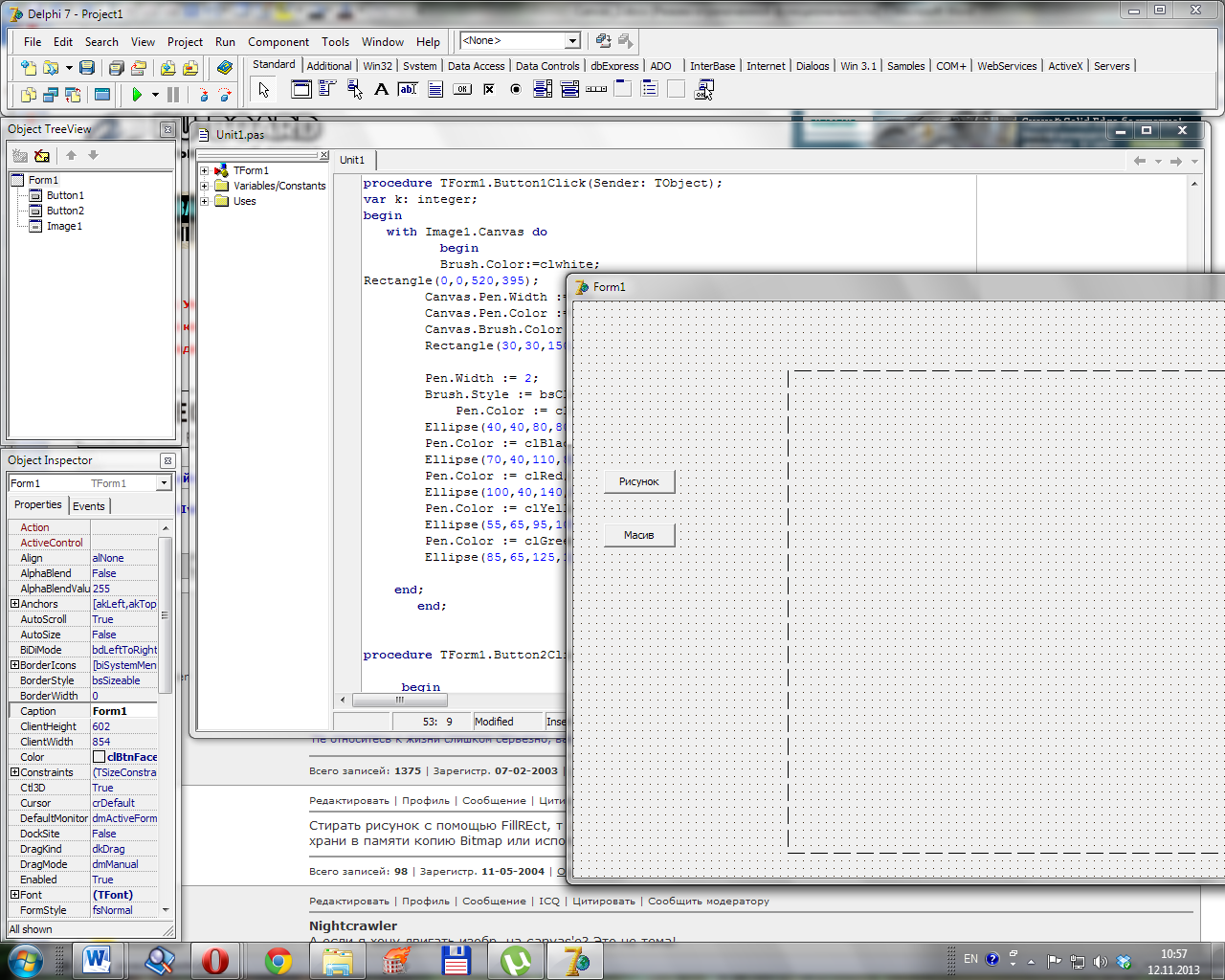
Task: Click Toggle Form/Unit toolbar icon
Action: coord(73,95)
